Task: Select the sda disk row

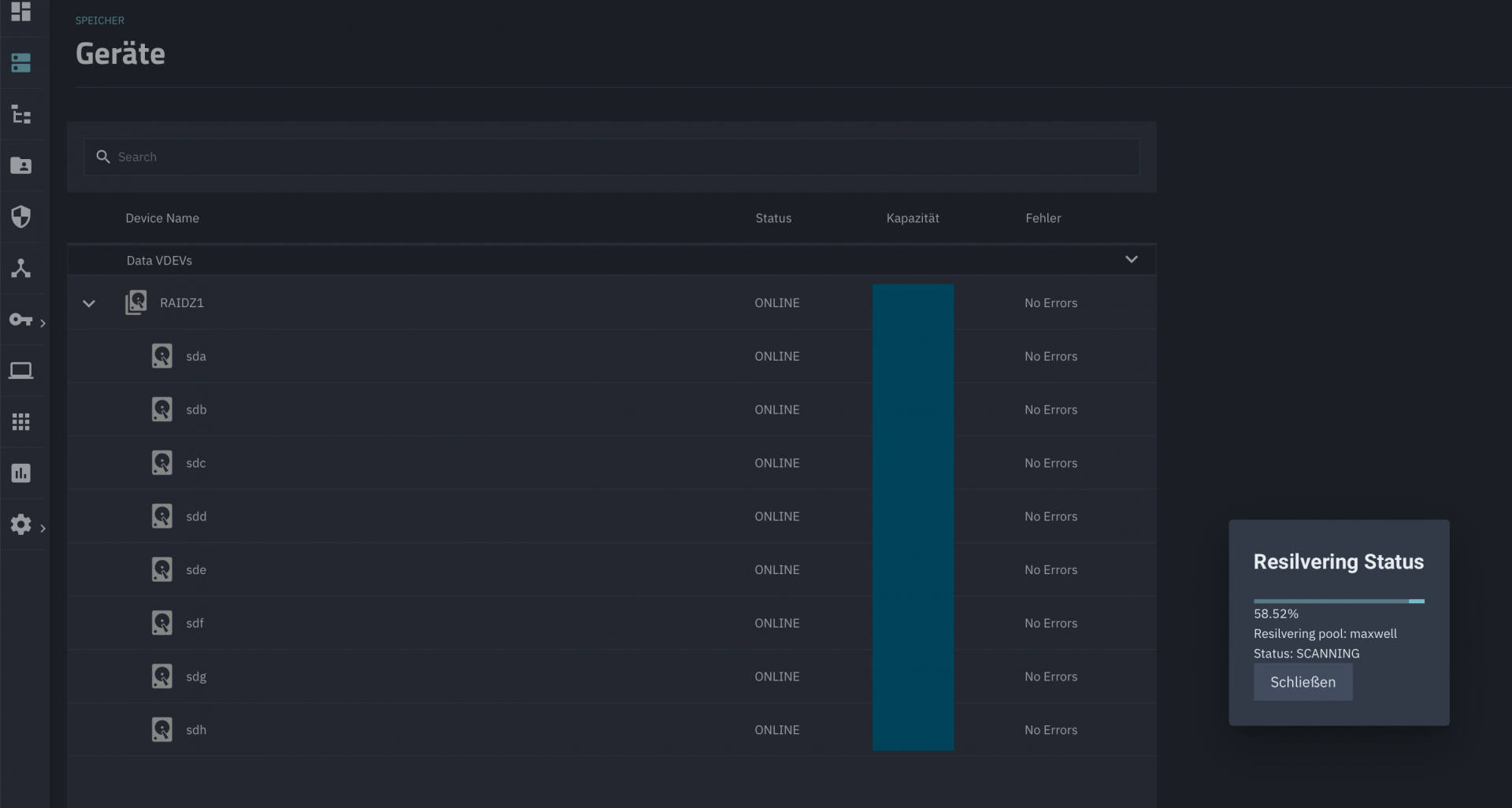Action: (x=196, y=357)
